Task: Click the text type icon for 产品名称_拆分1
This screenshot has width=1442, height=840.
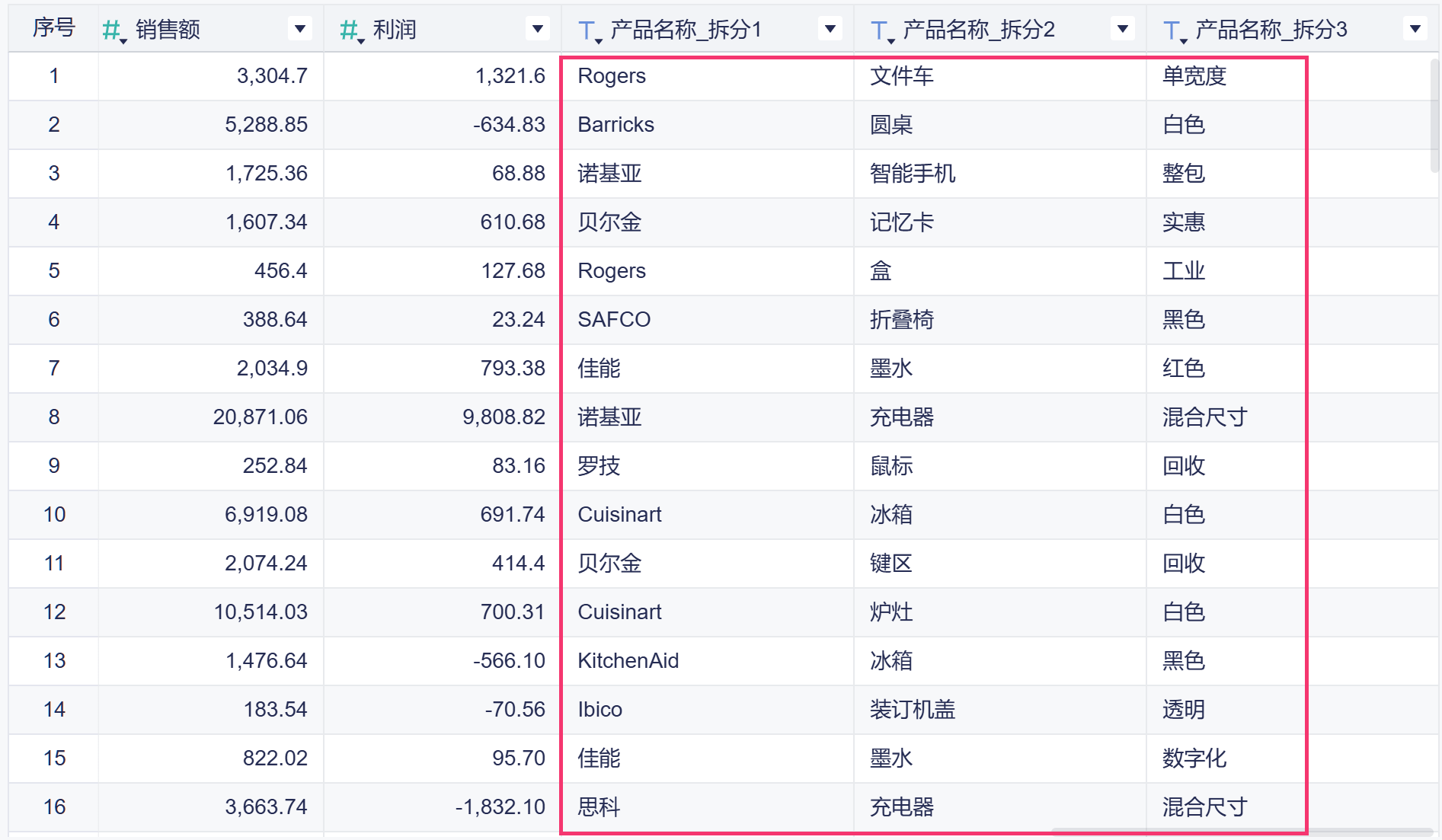Action: (588, 30)
